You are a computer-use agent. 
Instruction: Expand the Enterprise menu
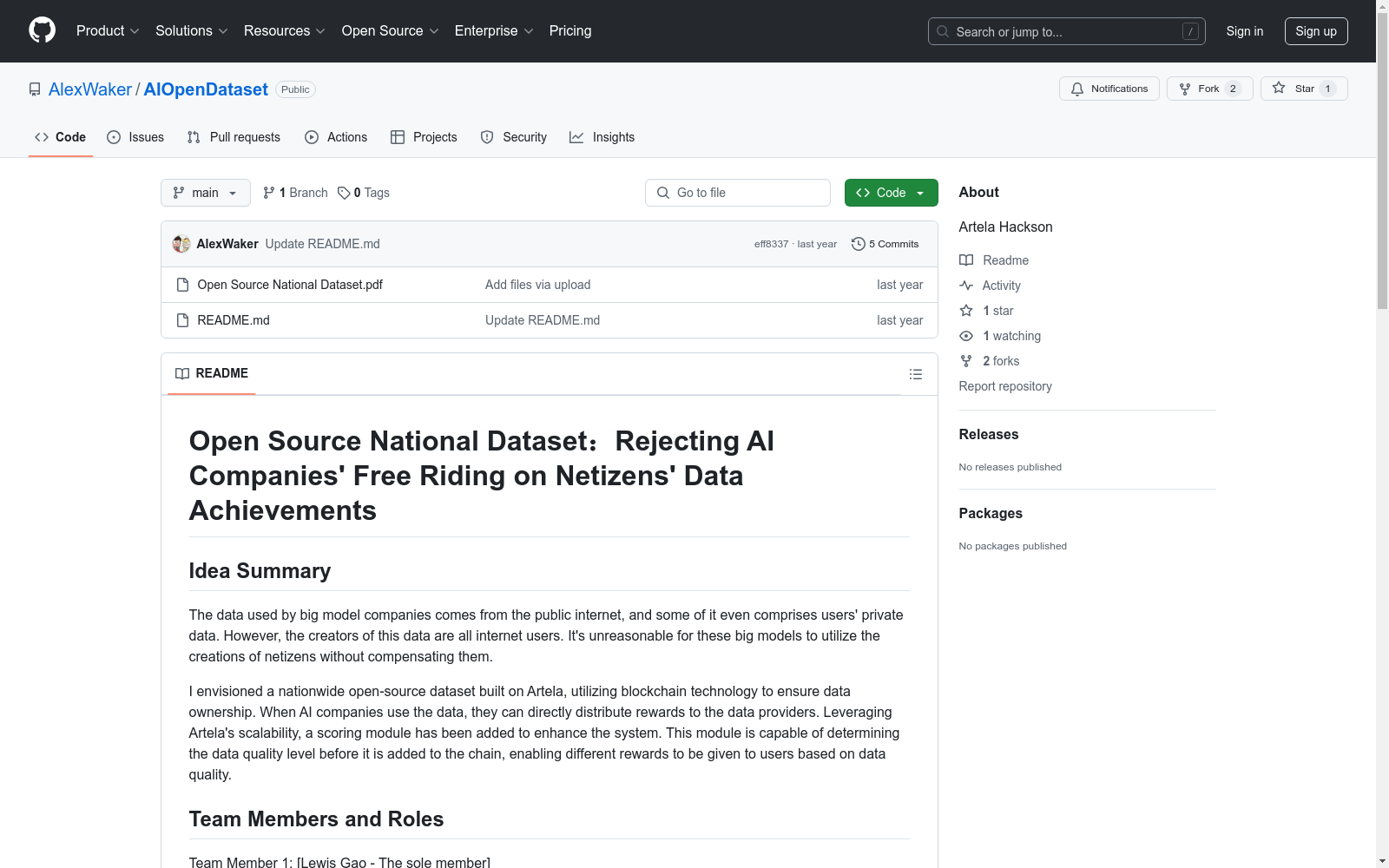pos(494,31)
